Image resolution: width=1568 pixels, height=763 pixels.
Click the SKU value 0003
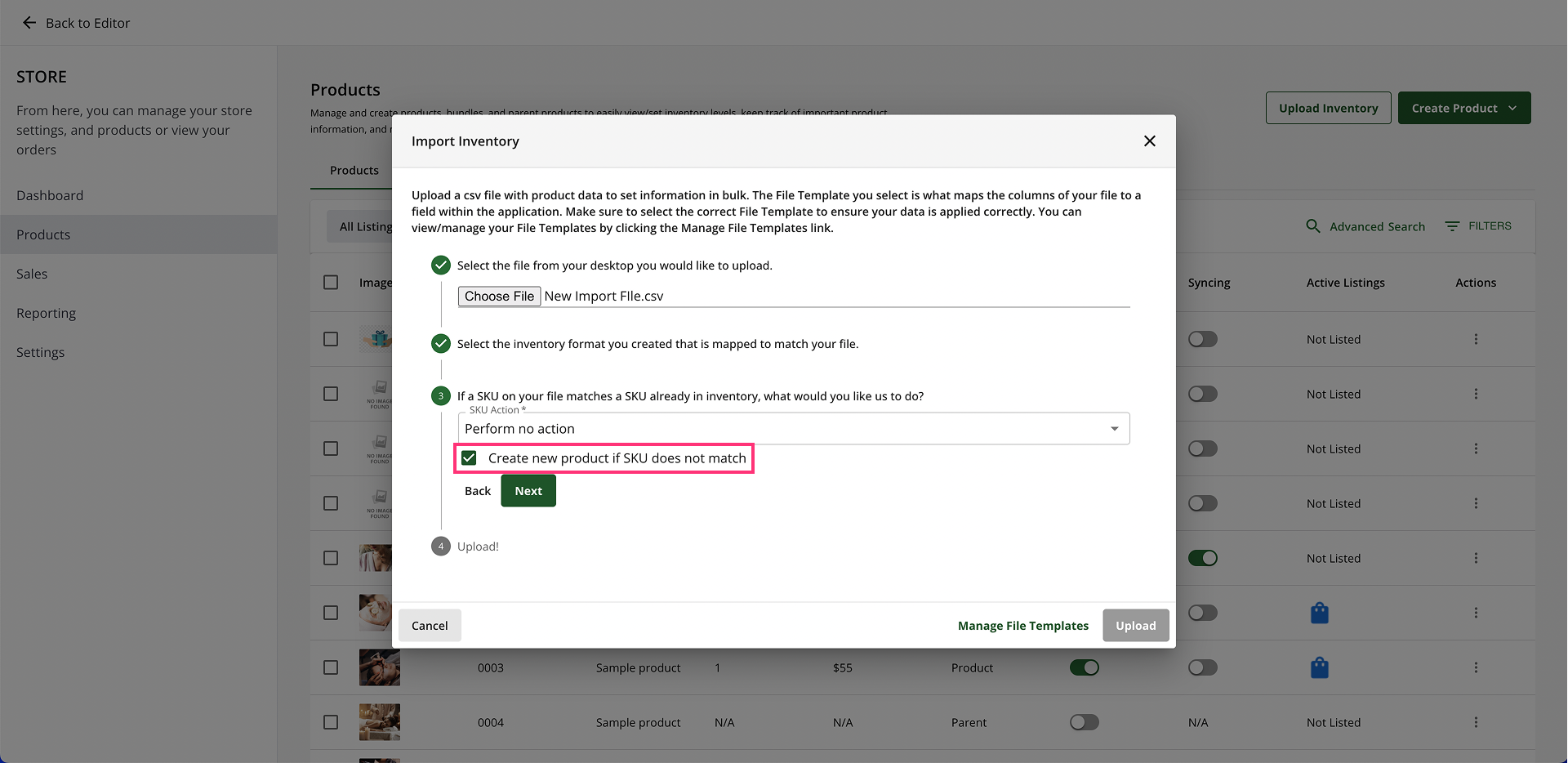491,668
